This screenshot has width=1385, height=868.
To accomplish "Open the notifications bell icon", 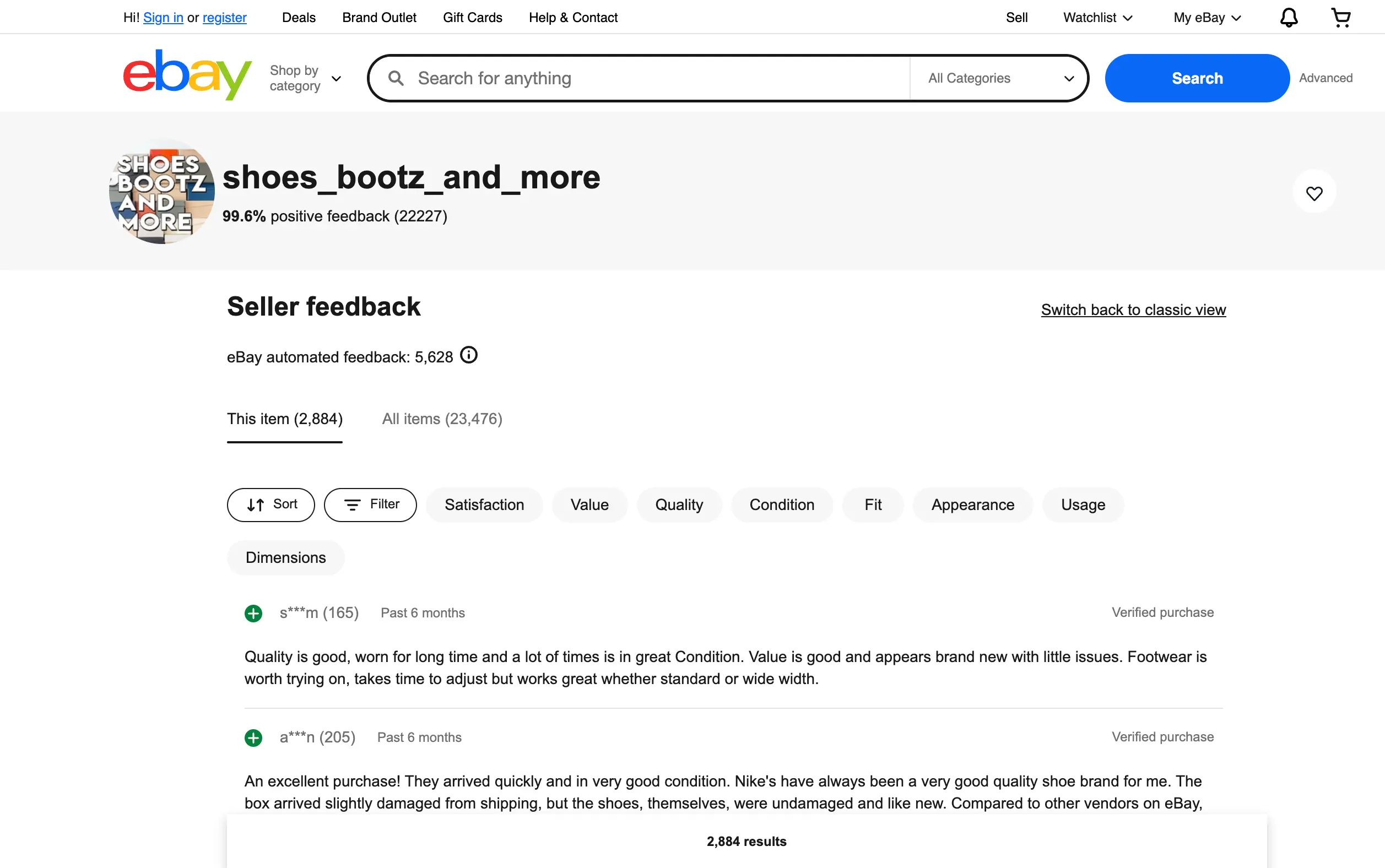I will [1289, 18].
